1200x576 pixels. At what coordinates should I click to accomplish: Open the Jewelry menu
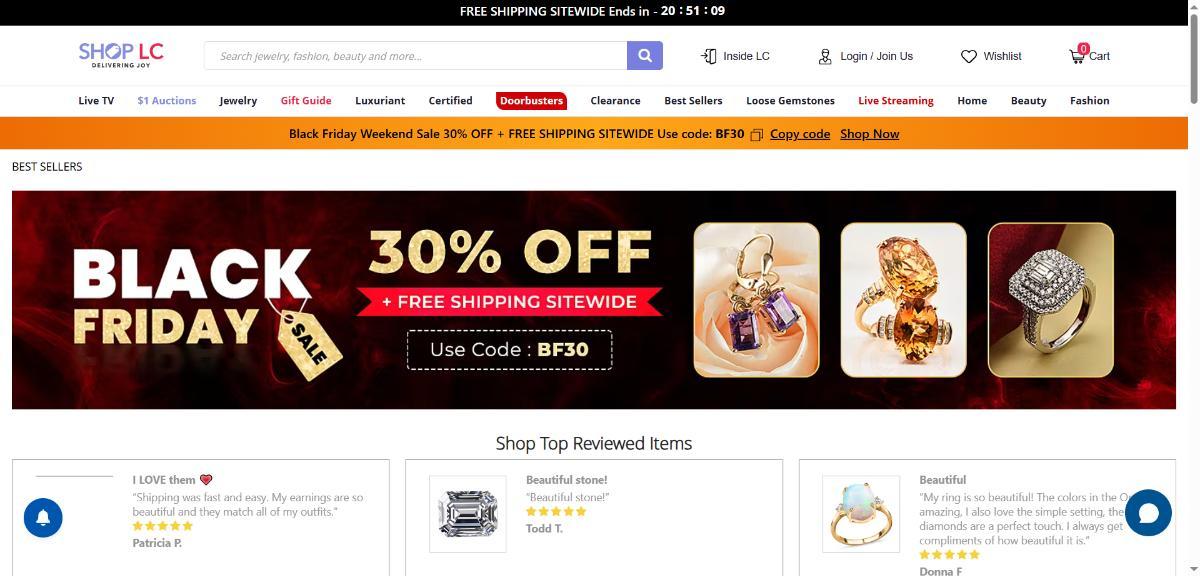tap(238, 100)
